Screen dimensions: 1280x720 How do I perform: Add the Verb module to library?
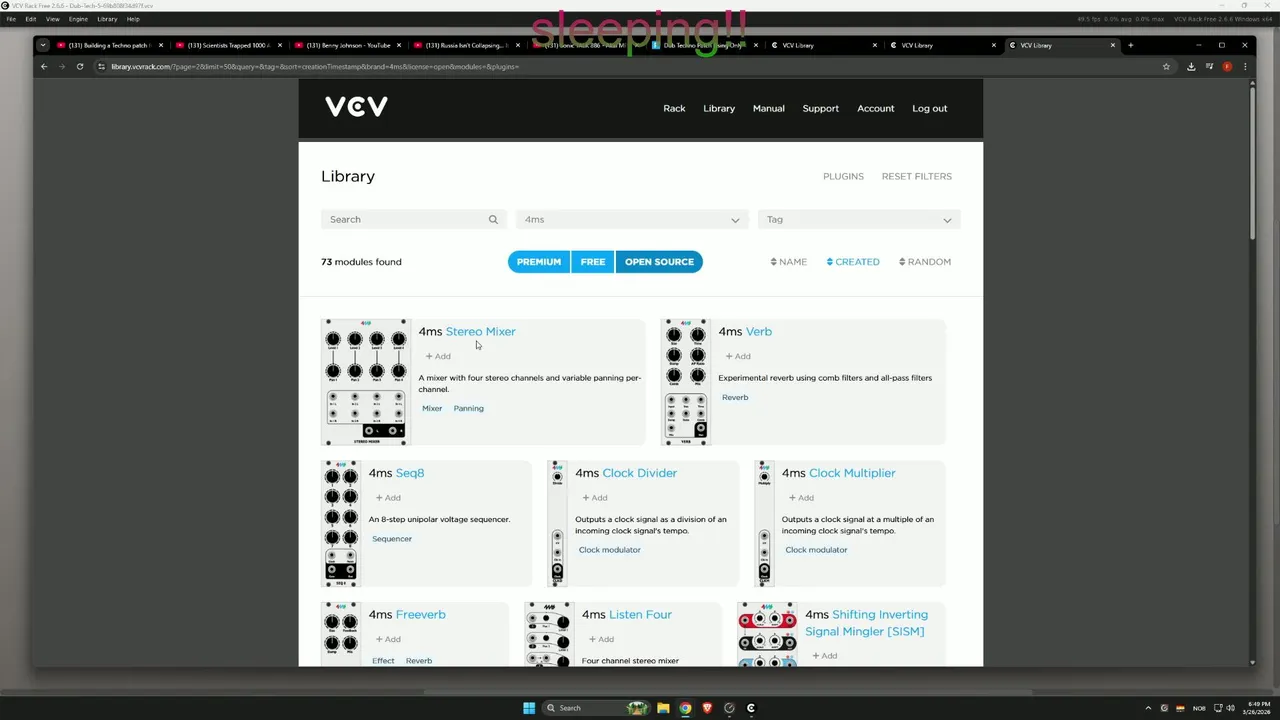(x=738, y=356)
